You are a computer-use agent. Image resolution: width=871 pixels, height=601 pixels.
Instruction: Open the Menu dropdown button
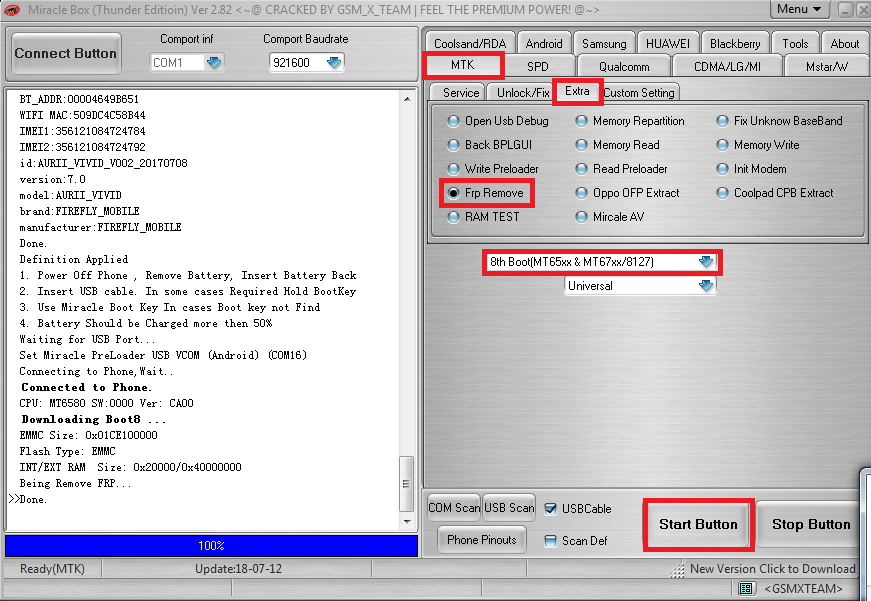pyautogui.click(x=799, y=9)
